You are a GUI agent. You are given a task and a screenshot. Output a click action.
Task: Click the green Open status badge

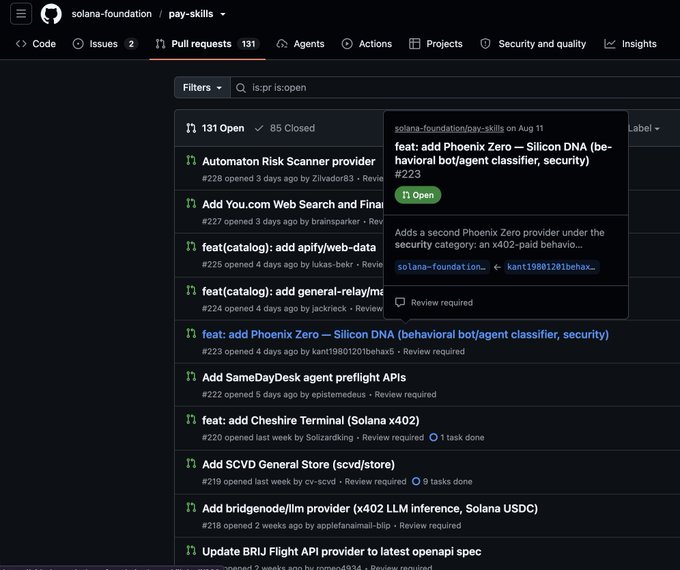pos(418,195)
